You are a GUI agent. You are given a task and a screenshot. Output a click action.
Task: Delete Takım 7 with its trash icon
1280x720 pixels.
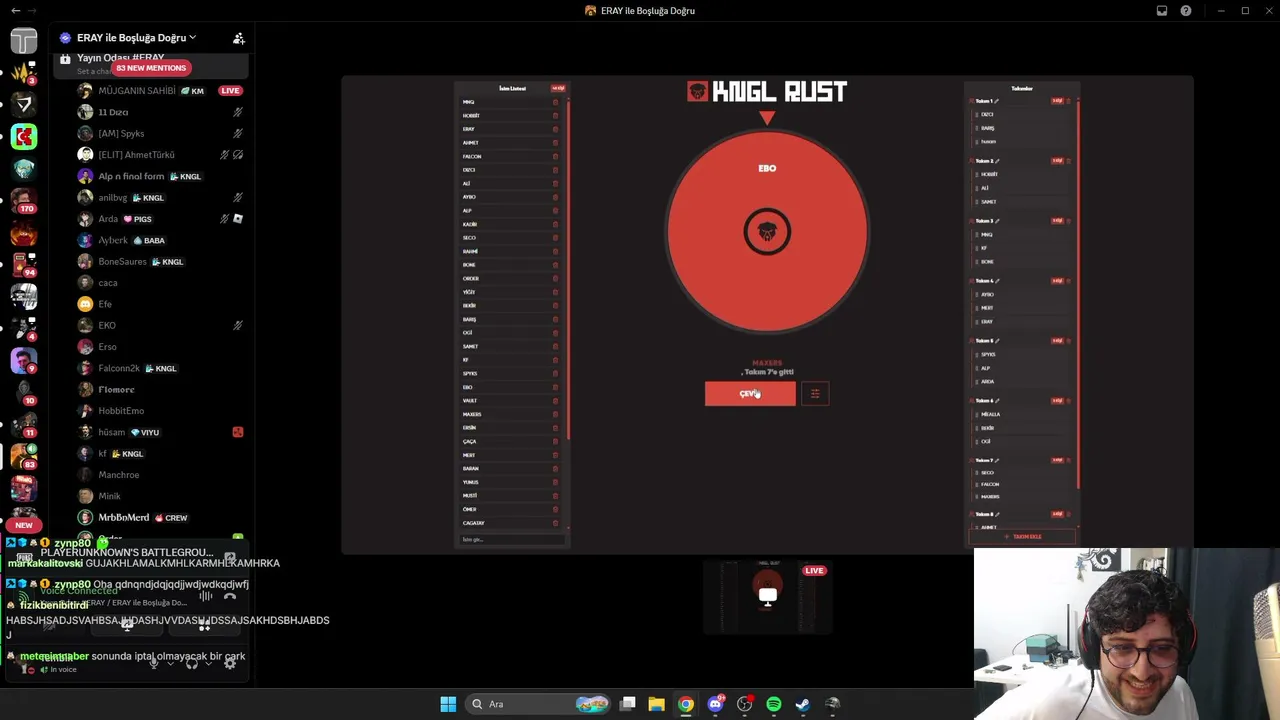click(x=1068, y=461)
